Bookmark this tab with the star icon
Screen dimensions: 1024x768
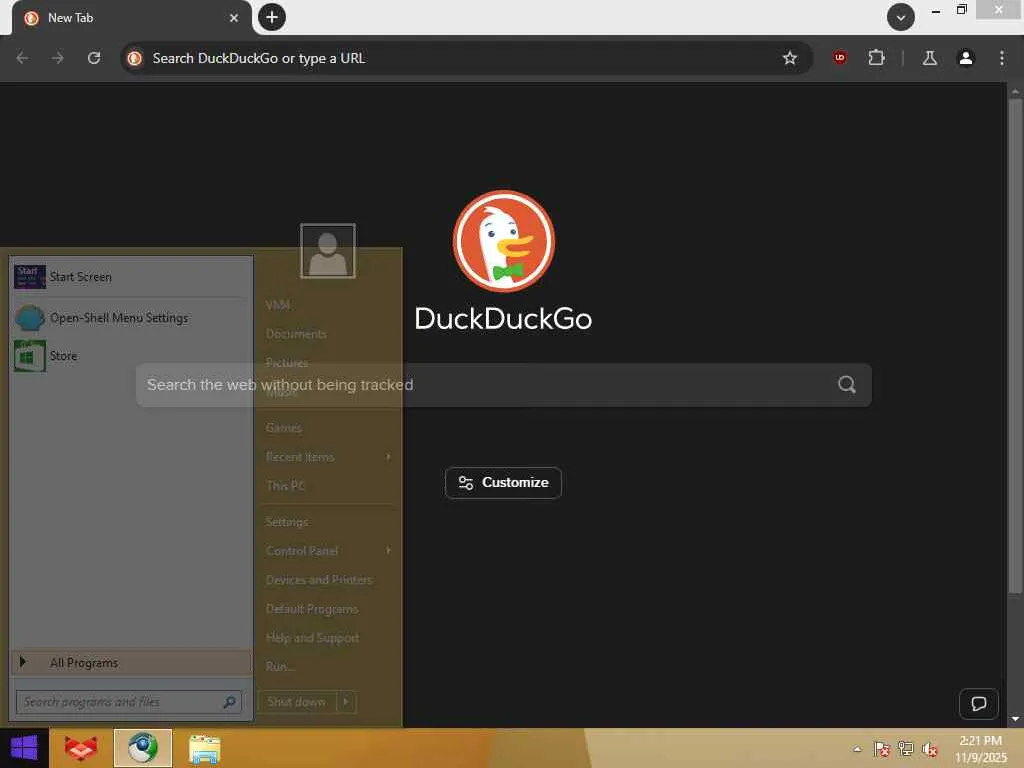pyautogui.click(x=790, y=58)
